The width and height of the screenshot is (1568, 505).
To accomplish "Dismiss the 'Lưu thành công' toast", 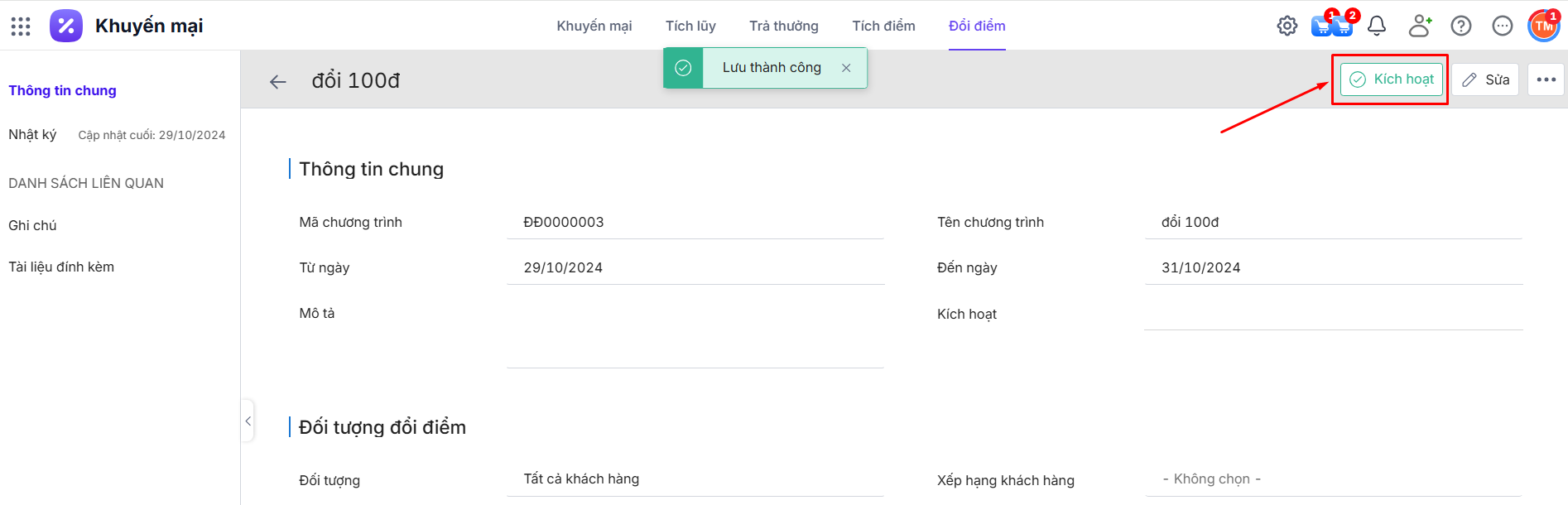I will coord(846,68).
